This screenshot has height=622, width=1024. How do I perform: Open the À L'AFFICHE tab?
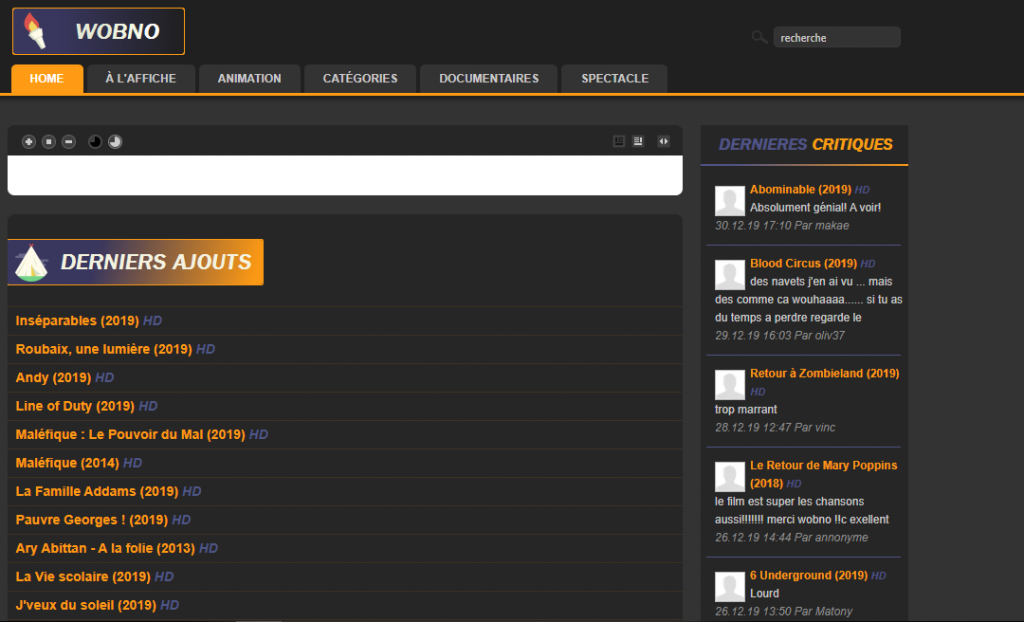coord(141,79)
